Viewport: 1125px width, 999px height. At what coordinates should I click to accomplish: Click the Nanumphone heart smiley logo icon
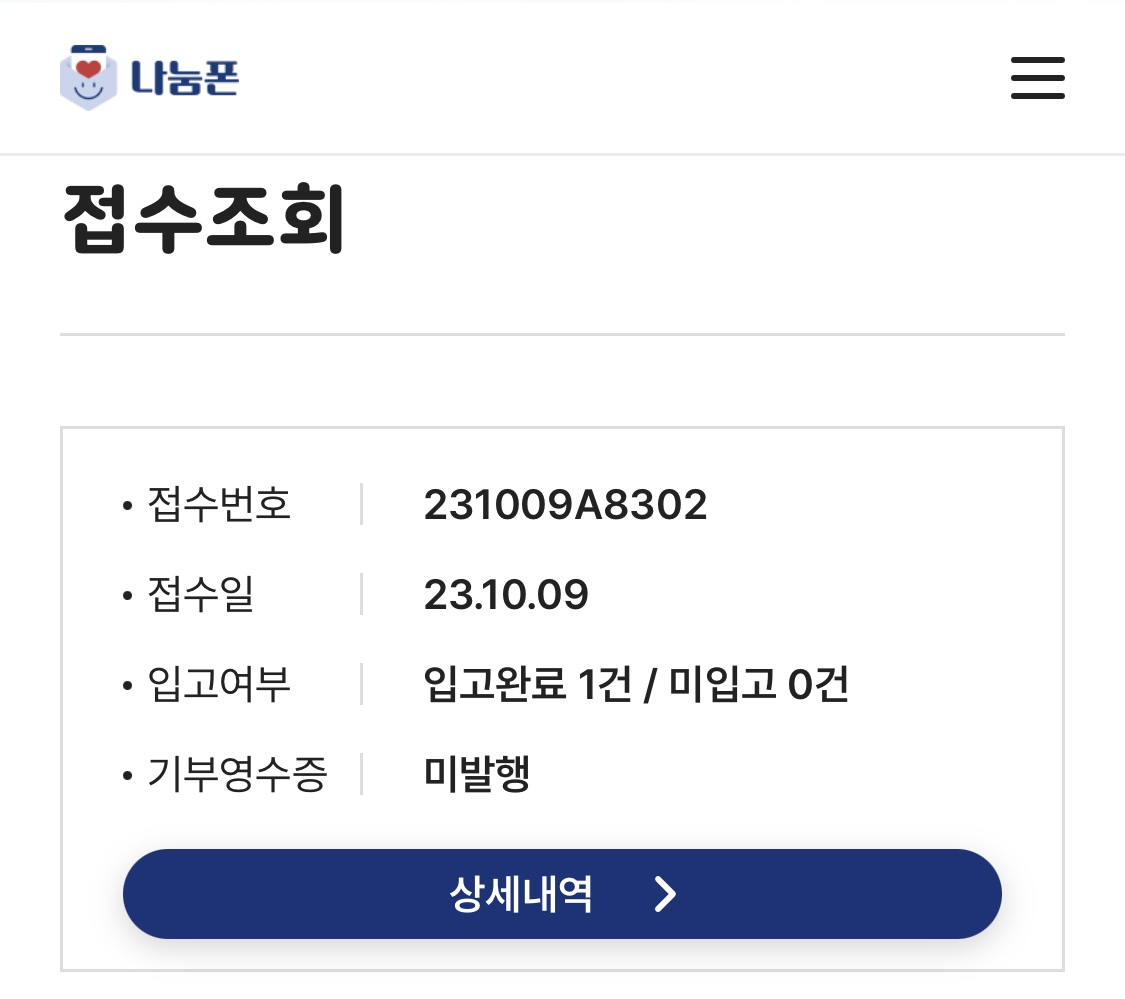(89, 78)
